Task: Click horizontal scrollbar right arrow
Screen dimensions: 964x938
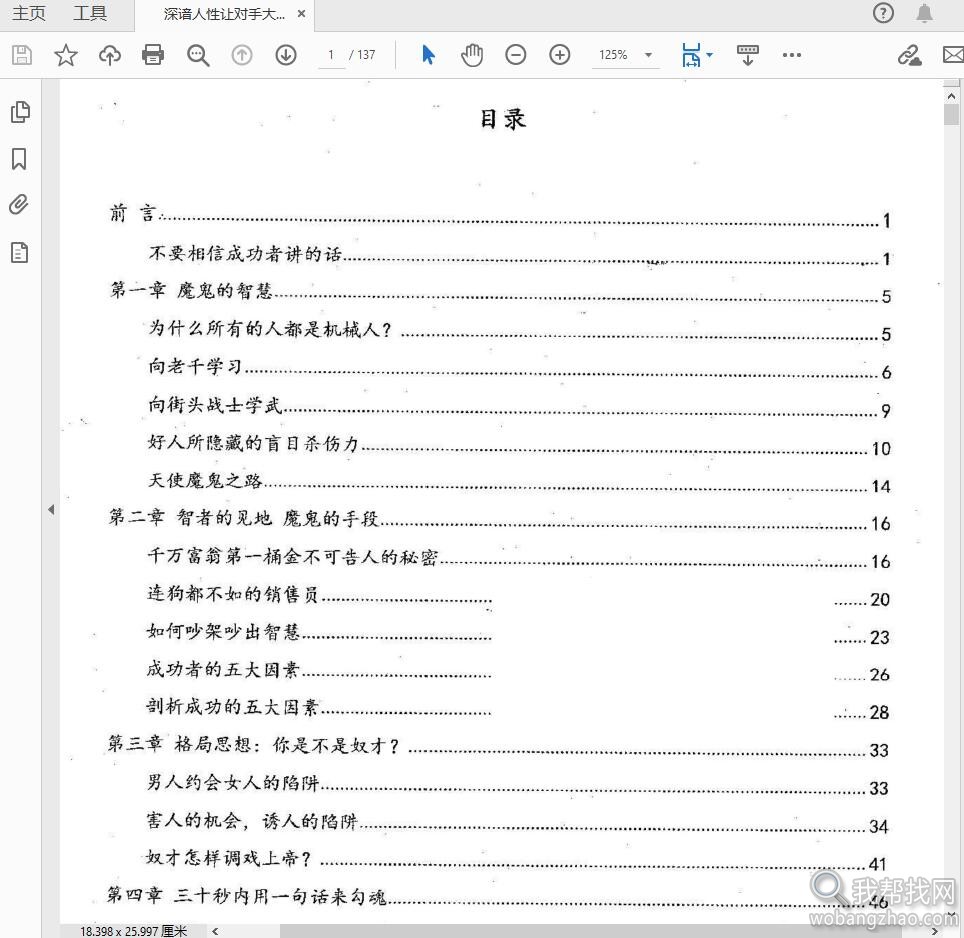Action: (x=934, y=931)
